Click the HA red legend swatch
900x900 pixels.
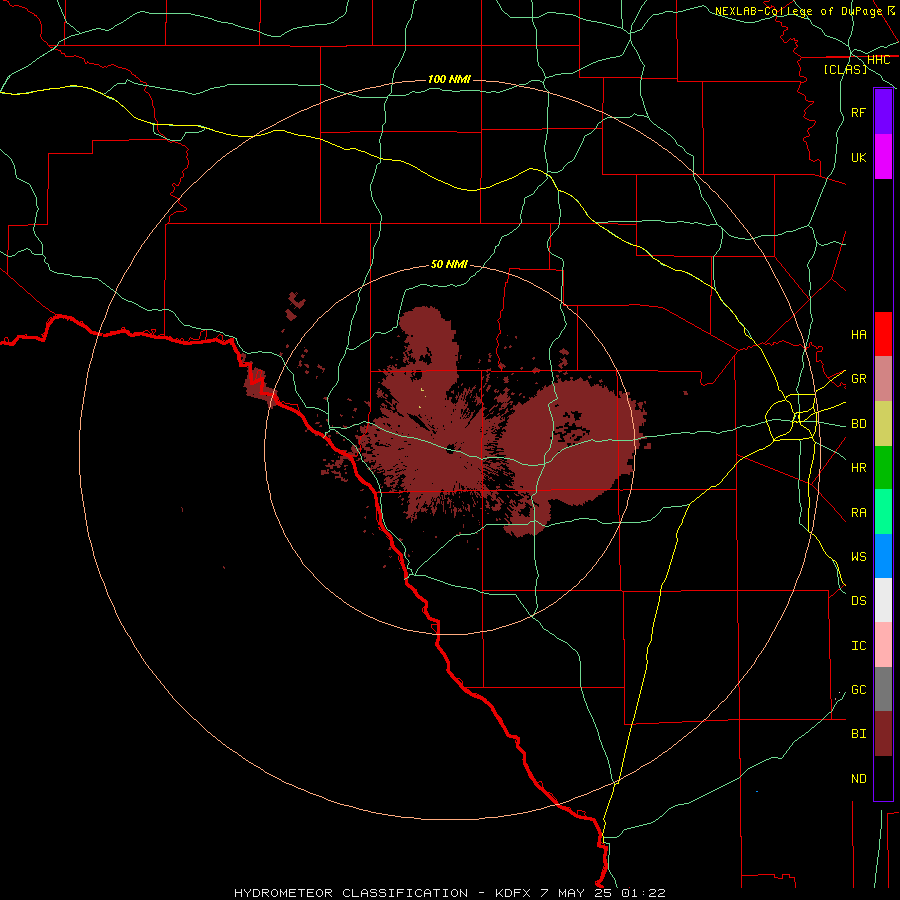[883, 334]
